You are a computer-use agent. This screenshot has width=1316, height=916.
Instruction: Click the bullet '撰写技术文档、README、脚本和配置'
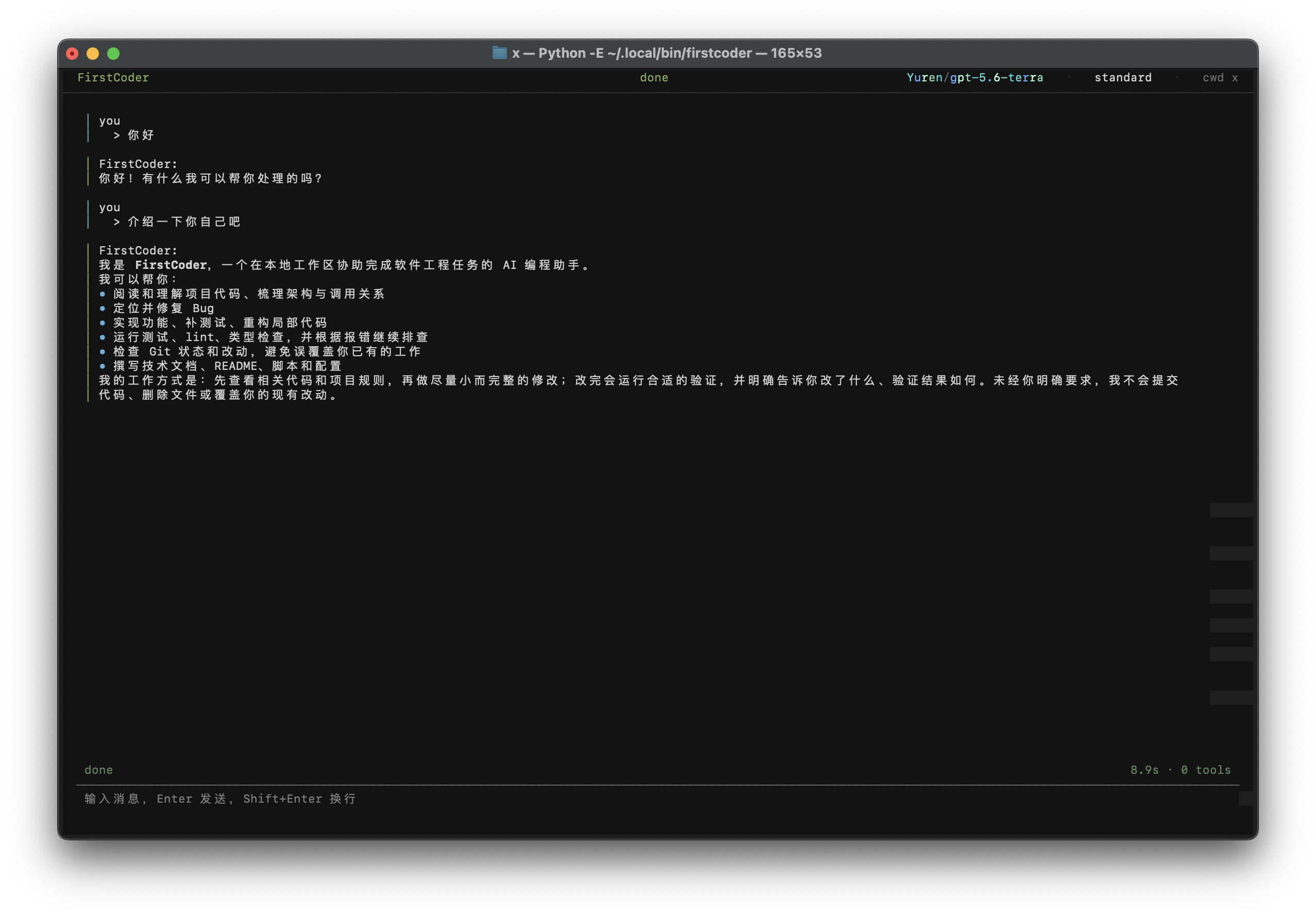(228, 366)
